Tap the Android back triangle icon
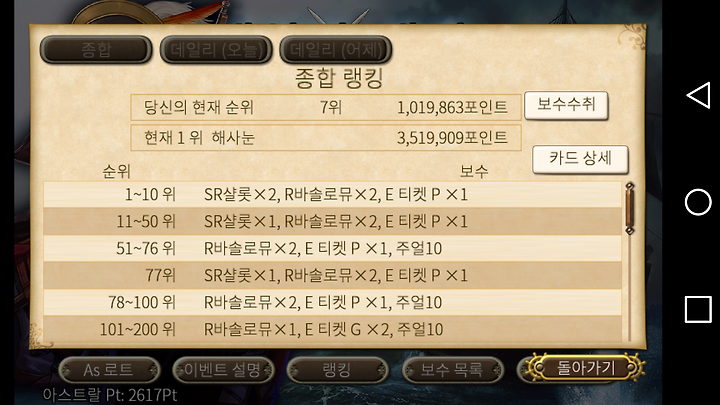Image resolution: width=720 pixels, height=405 pixels. click(x=698, y=96)
